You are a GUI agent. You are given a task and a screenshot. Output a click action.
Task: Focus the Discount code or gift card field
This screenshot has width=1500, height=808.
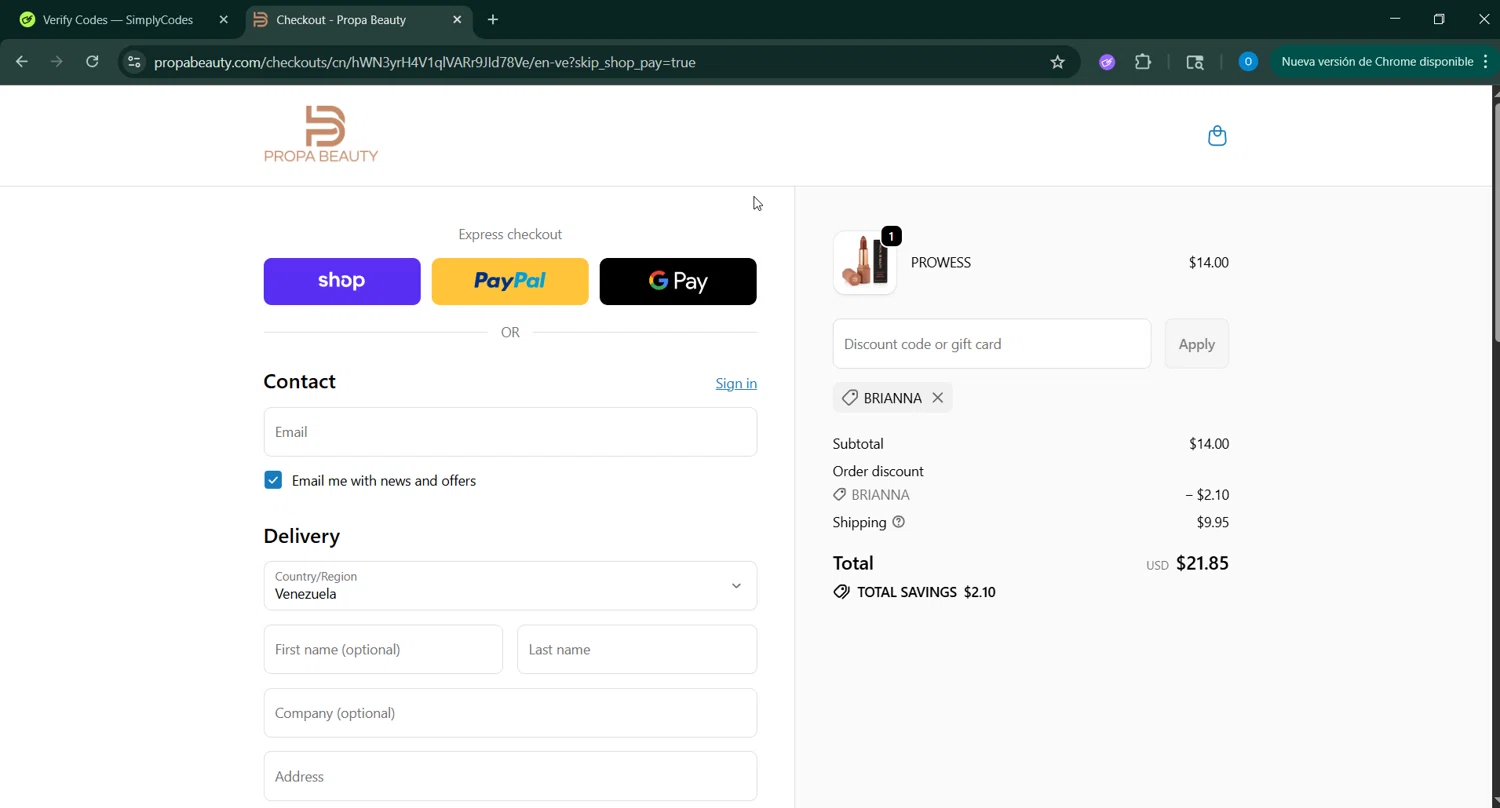click(x=992, y=344)
